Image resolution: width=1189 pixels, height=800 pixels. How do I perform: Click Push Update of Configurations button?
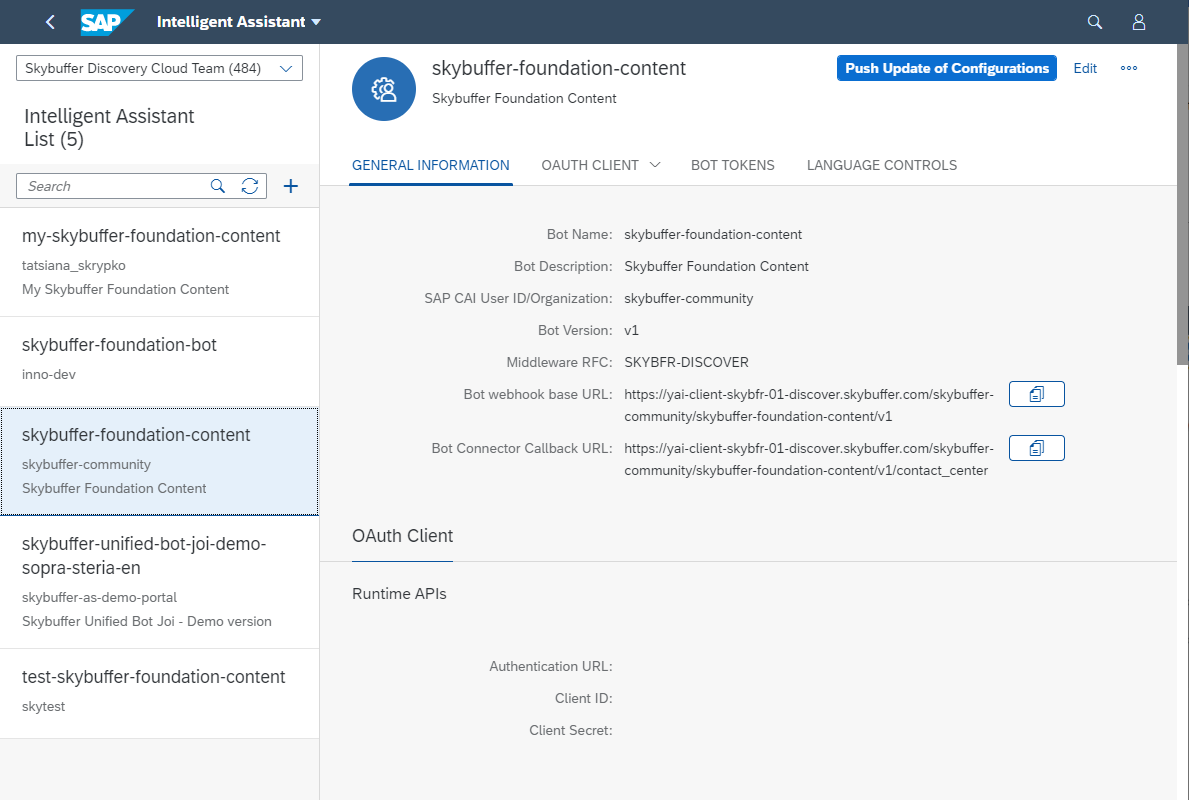pyautogui.click(x=946, y=68)
